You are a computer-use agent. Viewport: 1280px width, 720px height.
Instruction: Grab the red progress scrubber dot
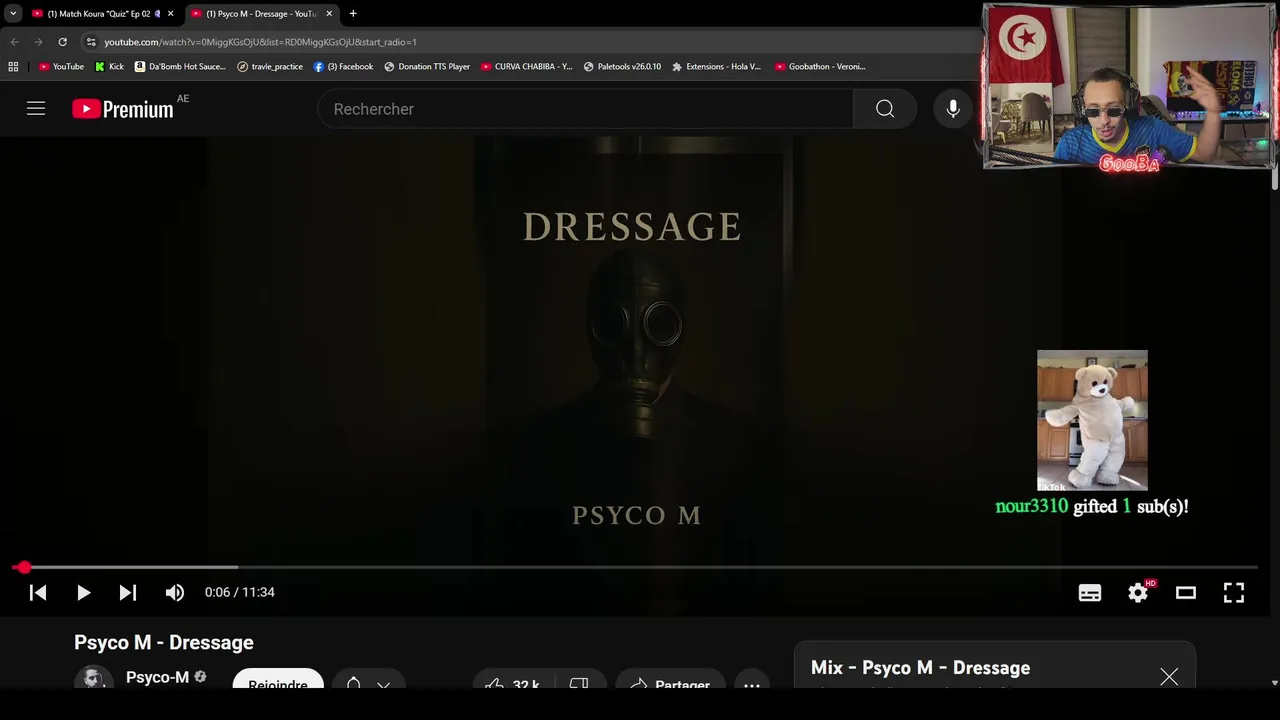24,567
